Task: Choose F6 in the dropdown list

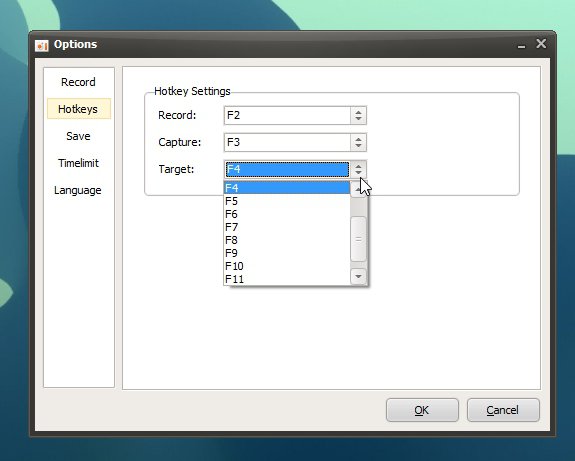Action: [287, 214]
